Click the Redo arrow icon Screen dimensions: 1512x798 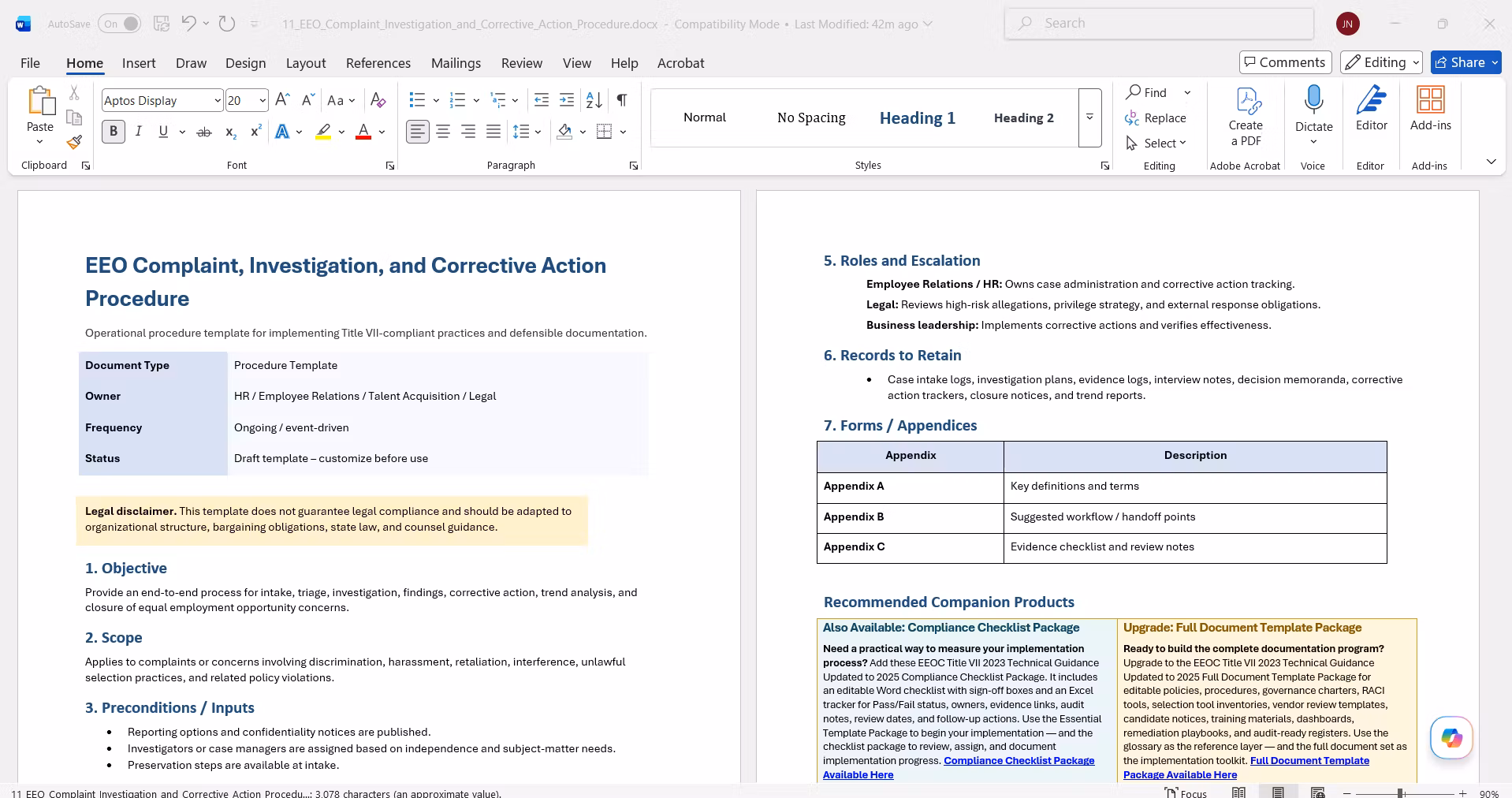click(x=227, y=24)
